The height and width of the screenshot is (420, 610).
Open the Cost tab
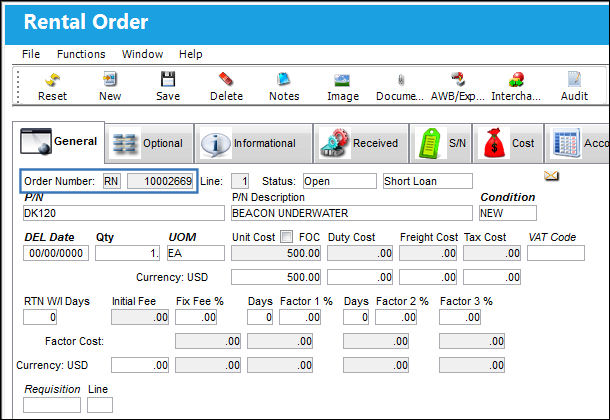coord(508,143)
